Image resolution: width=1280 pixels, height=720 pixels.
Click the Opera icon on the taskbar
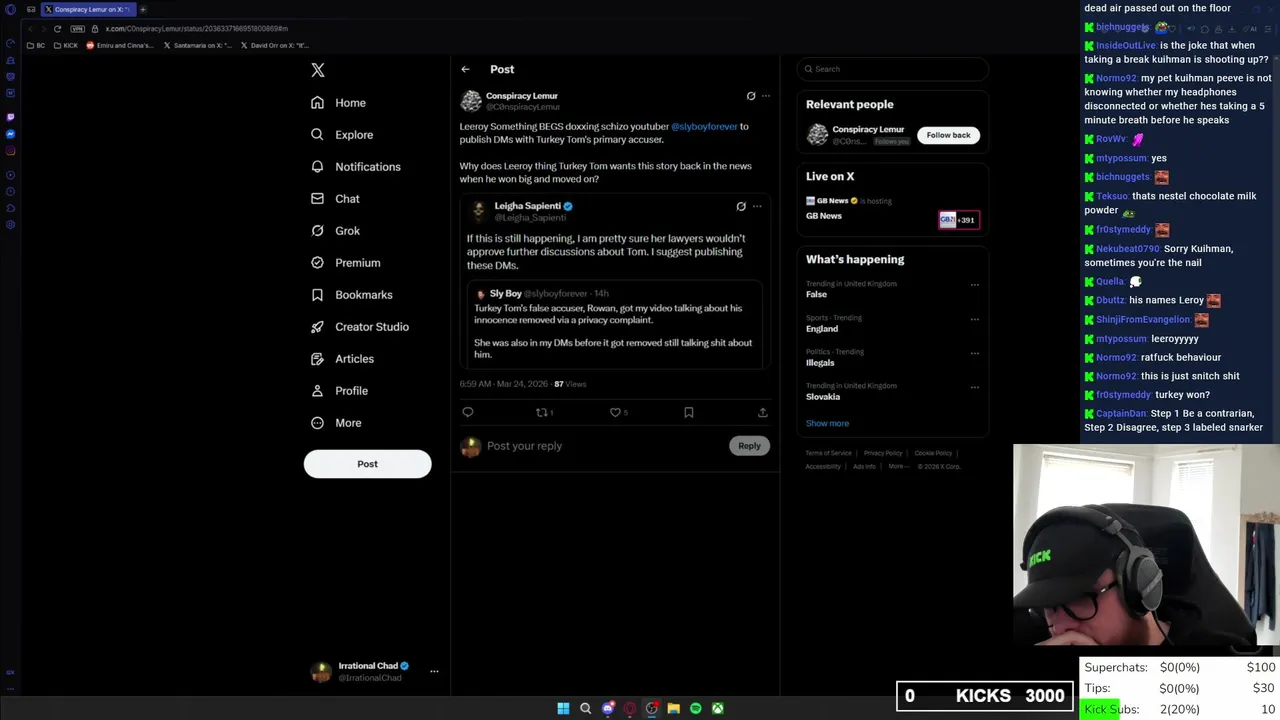tap(630, 709)
